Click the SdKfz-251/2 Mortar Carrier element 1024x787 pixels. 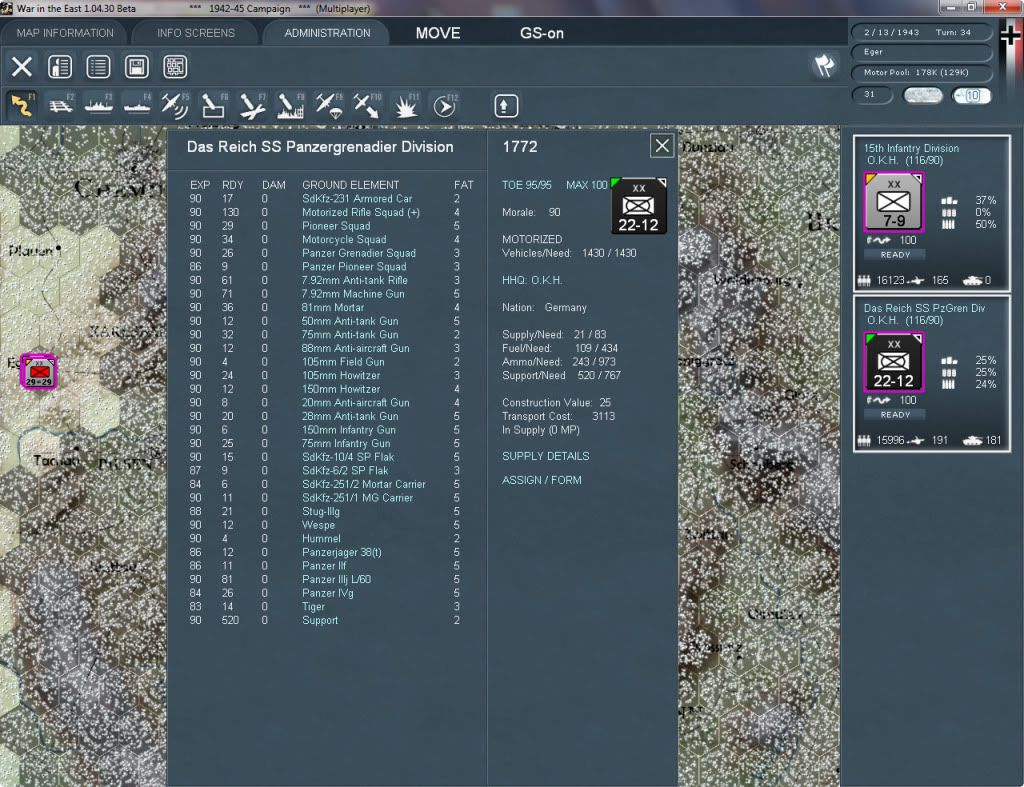[363, 484]
